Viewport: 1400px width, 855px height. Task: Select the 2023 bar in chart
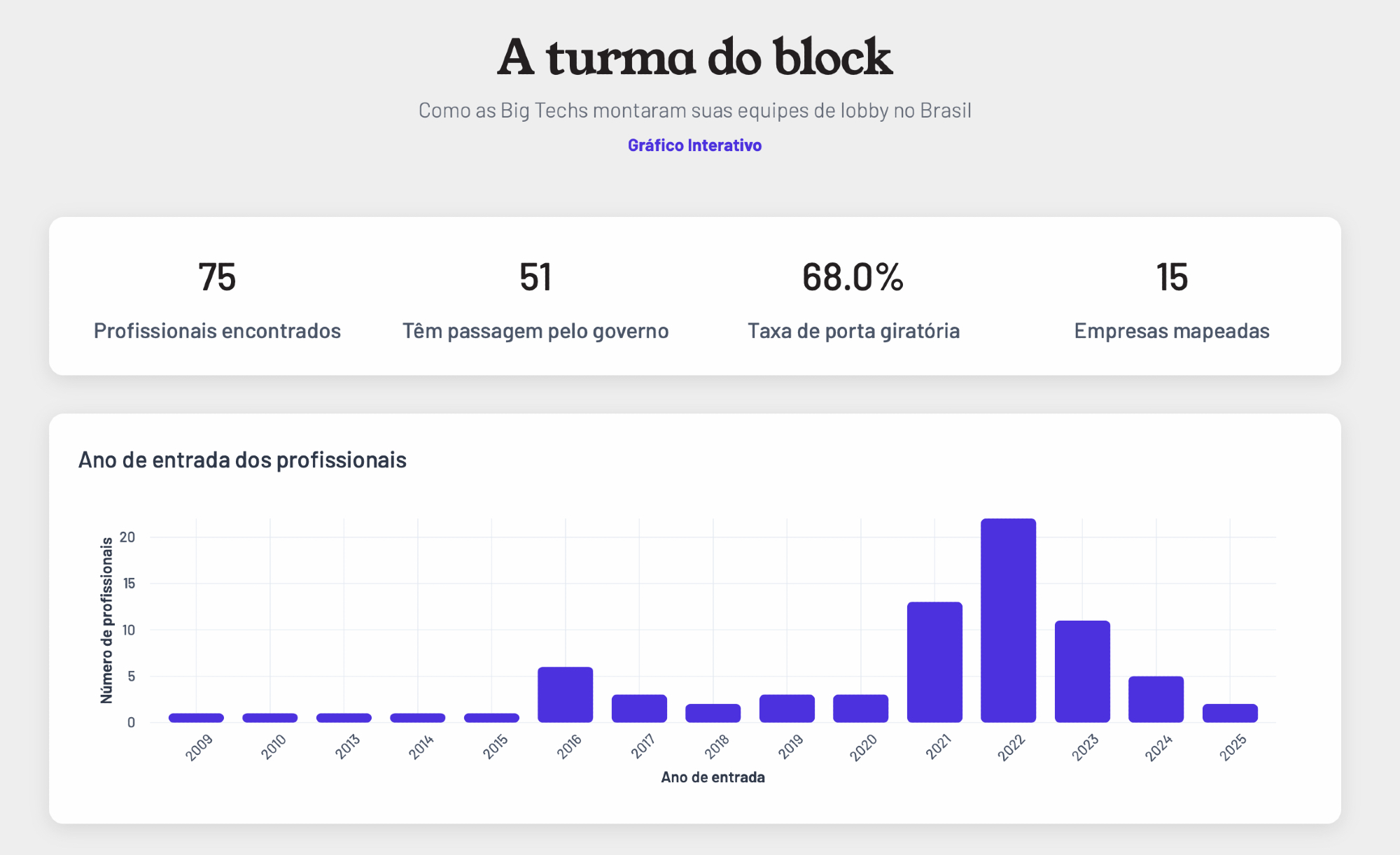tap(1082, 671)
